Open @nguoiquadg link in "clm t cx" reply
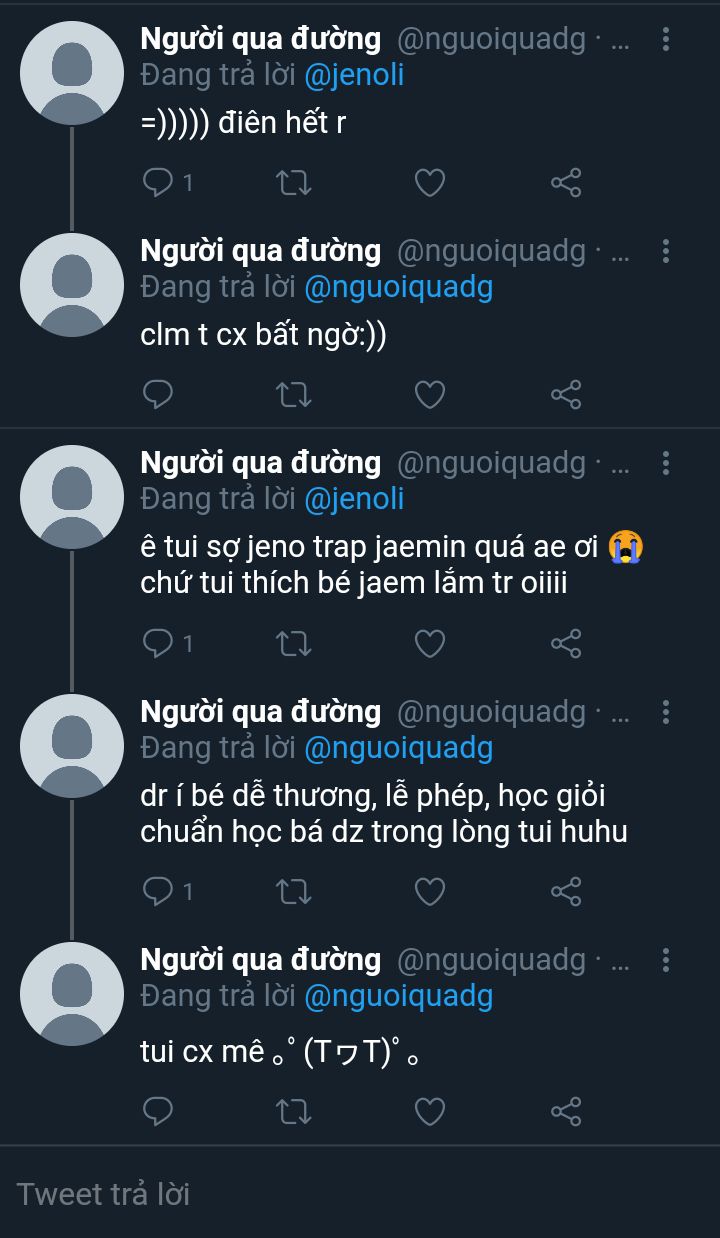This screenshot has height=1238, width=720. click(x=398, y=287)
